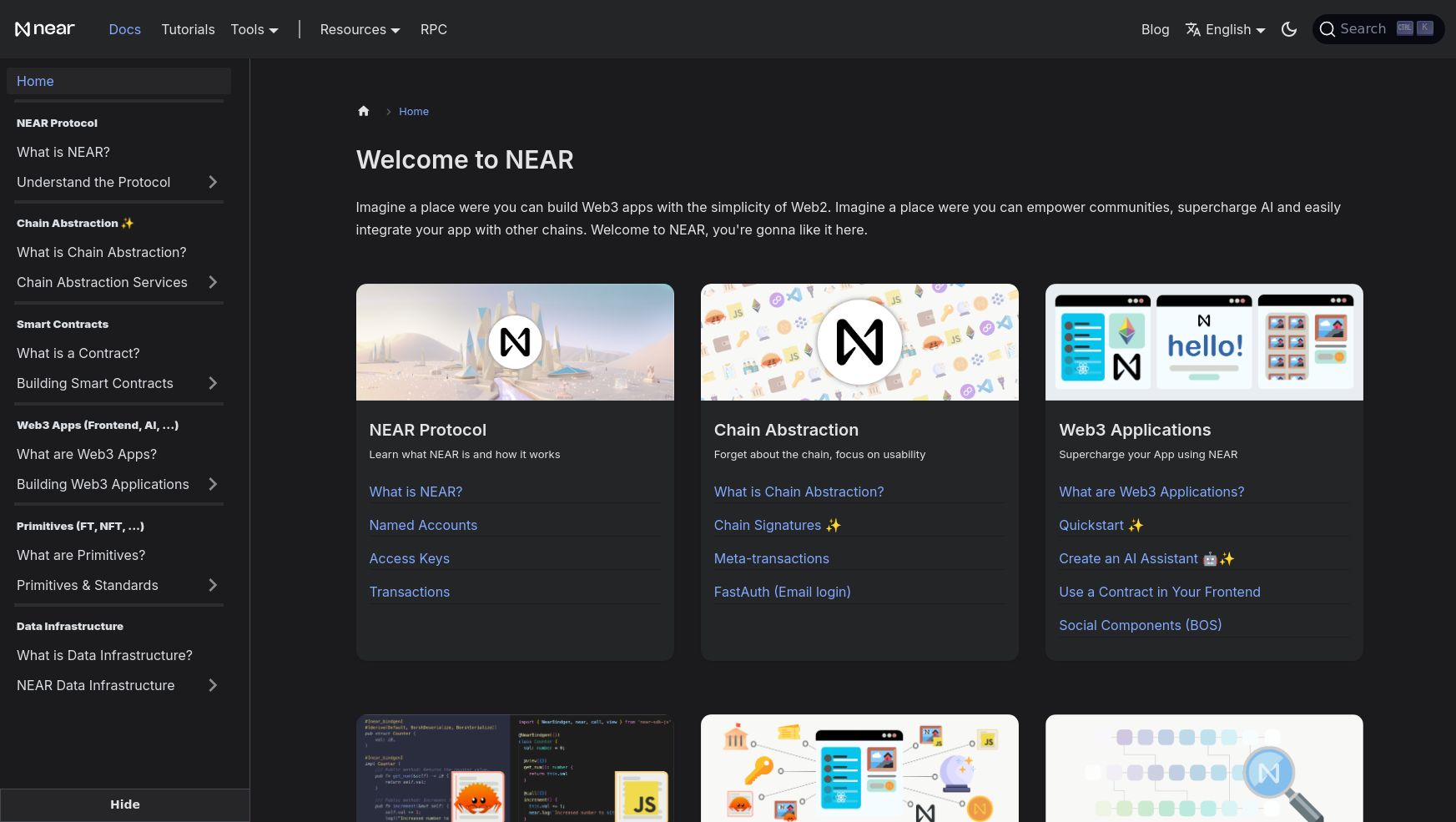Open the Resources dropdown menu

(360, 29)
